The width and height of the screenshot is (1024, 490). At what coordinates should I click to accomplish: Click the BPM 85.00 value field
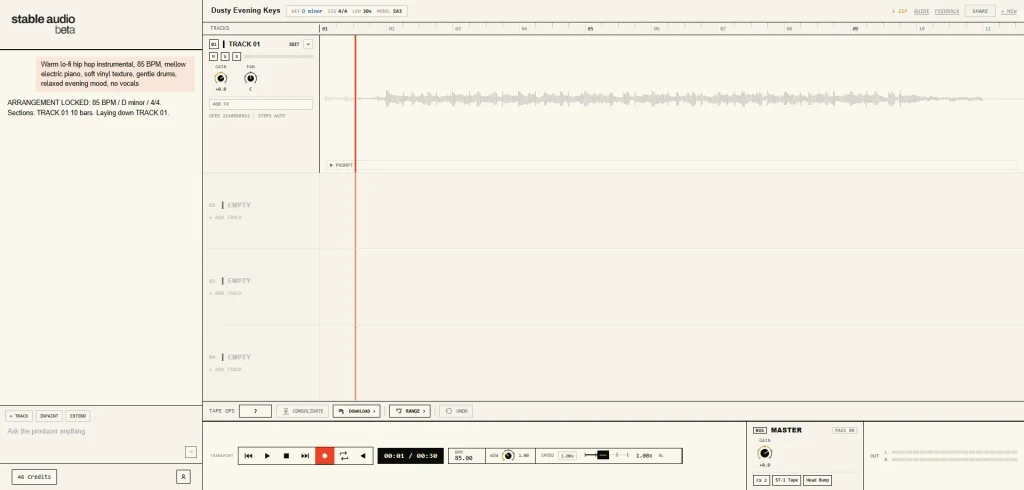click(x=466, y=456)
